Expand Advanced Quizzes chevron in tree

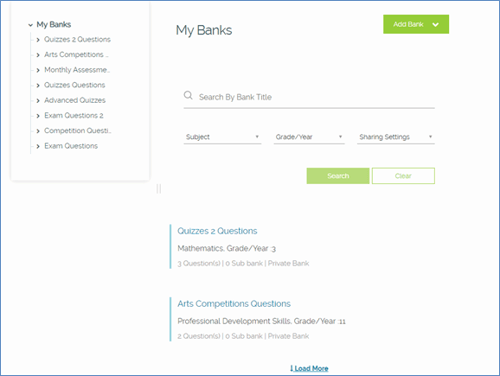point(38,101)
